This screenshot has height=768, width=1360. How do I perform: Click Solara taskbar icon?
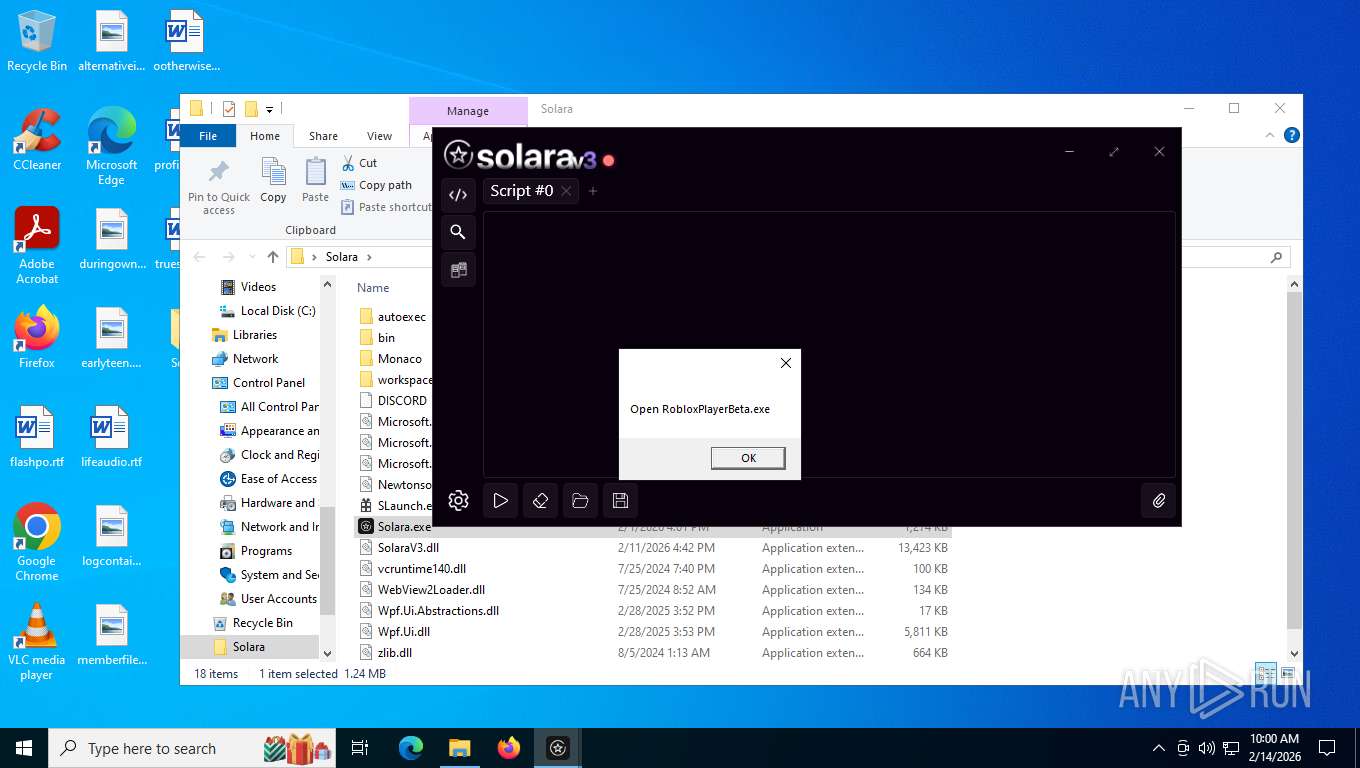pyautogui.click(x=558, y=748)
